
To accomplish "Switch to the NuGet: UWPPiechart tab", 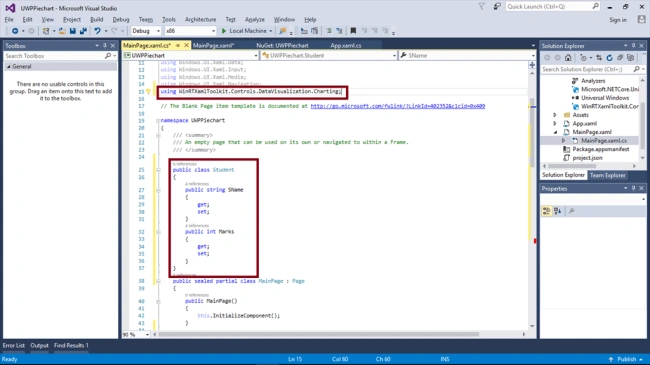I will pyautogui.click(x=282, y=46).
